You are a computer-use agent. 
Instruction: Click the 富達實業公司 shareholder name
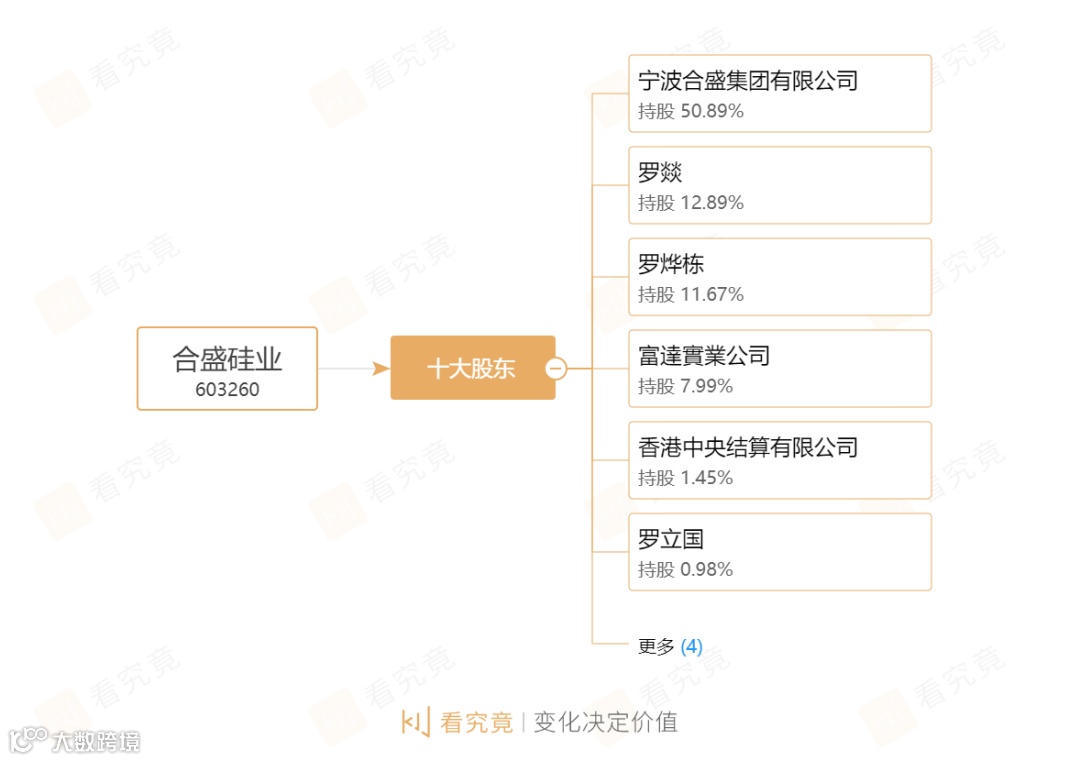click(x=704, y=356)
